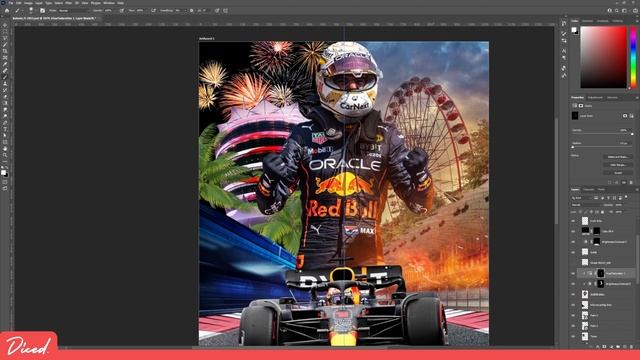Select the Zoom tool
This screenshot has width=640, height=360.
click(5, 155)
